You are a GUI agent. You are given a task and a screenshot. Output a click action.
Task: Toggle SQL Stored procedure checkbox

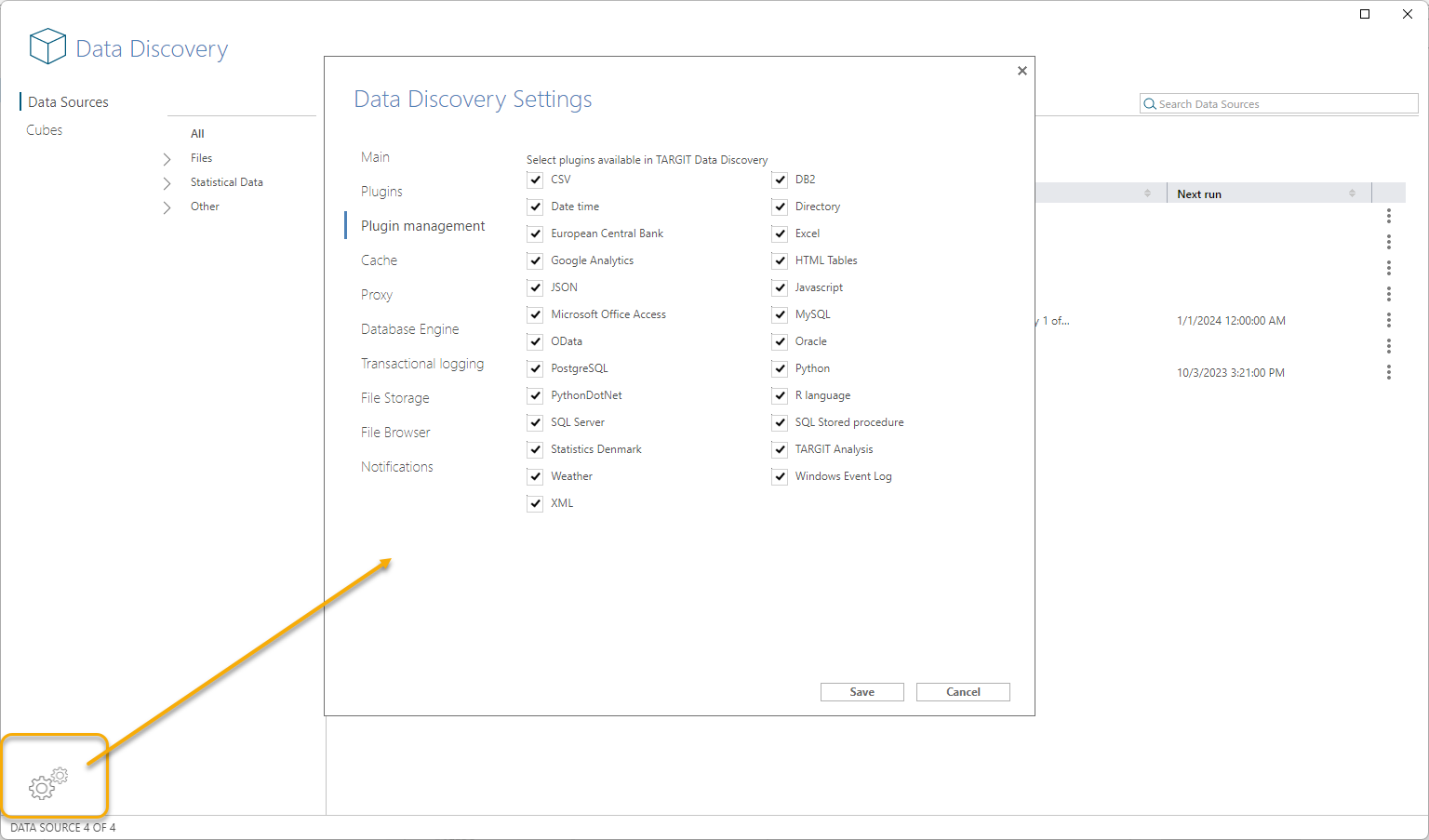pyautogui.click(x=780, y=422)
